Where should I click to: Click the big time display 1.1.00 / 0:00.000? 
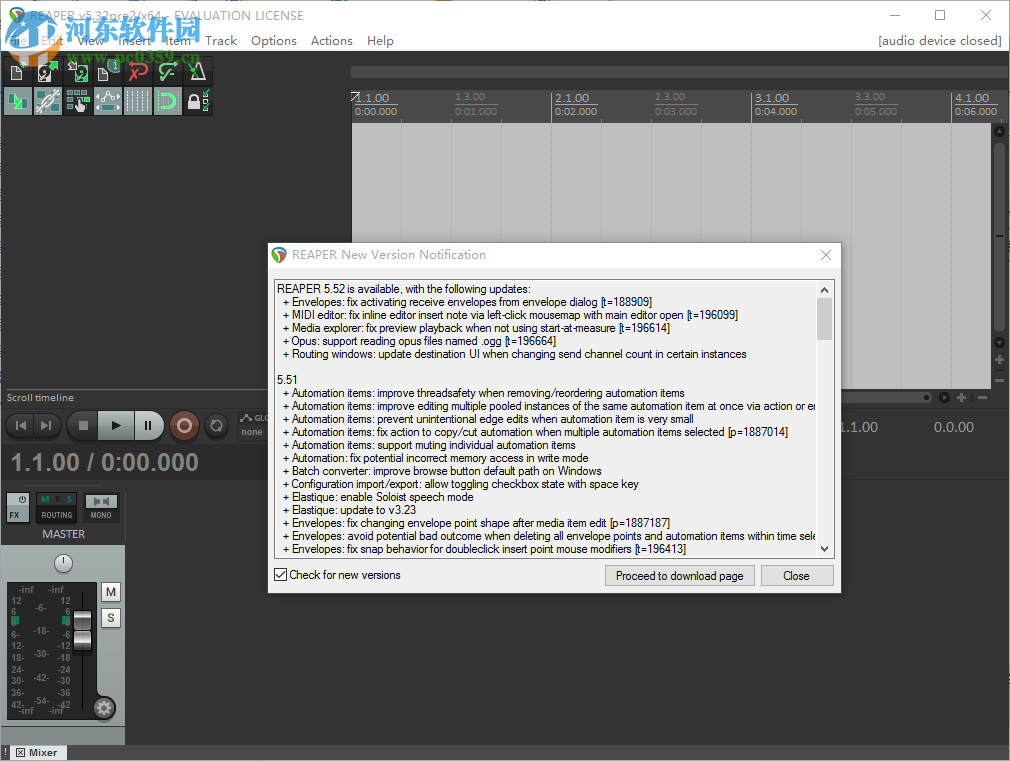coord(105,463)
